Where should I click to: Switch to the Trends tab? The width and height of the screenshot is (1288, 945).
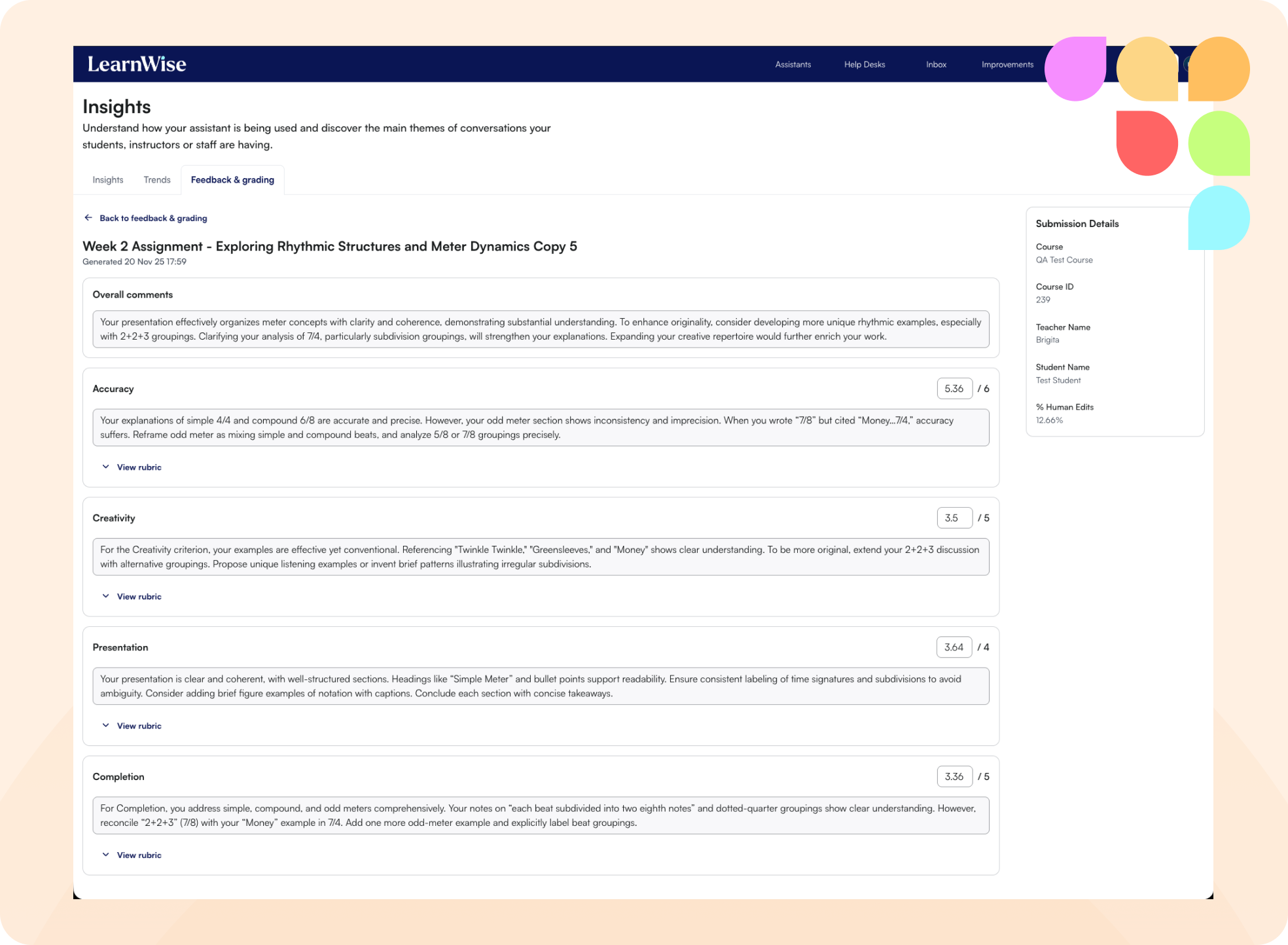point(157,180)
